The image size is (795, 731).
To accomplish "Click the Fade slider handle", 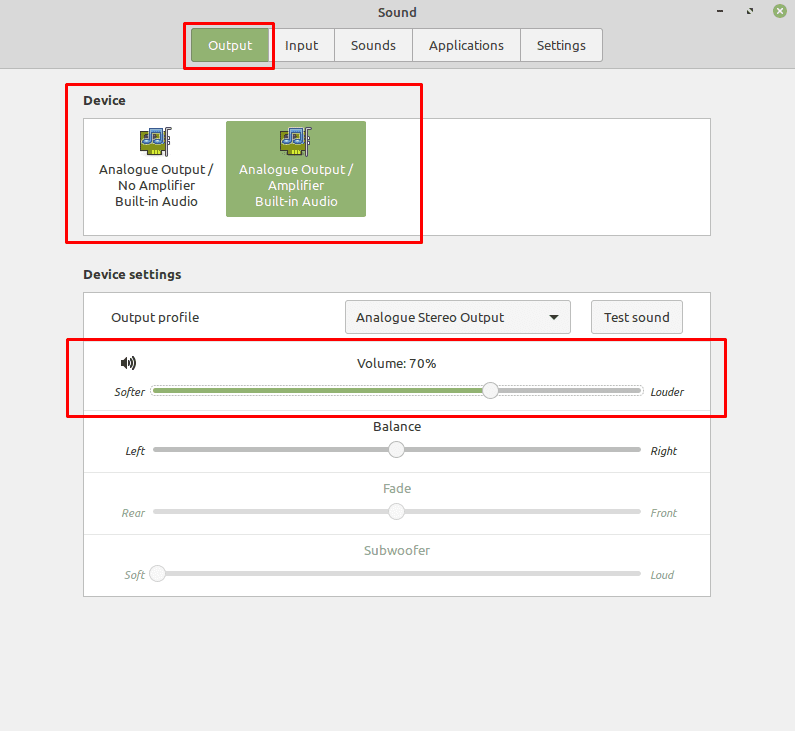I will coord(396,511).
